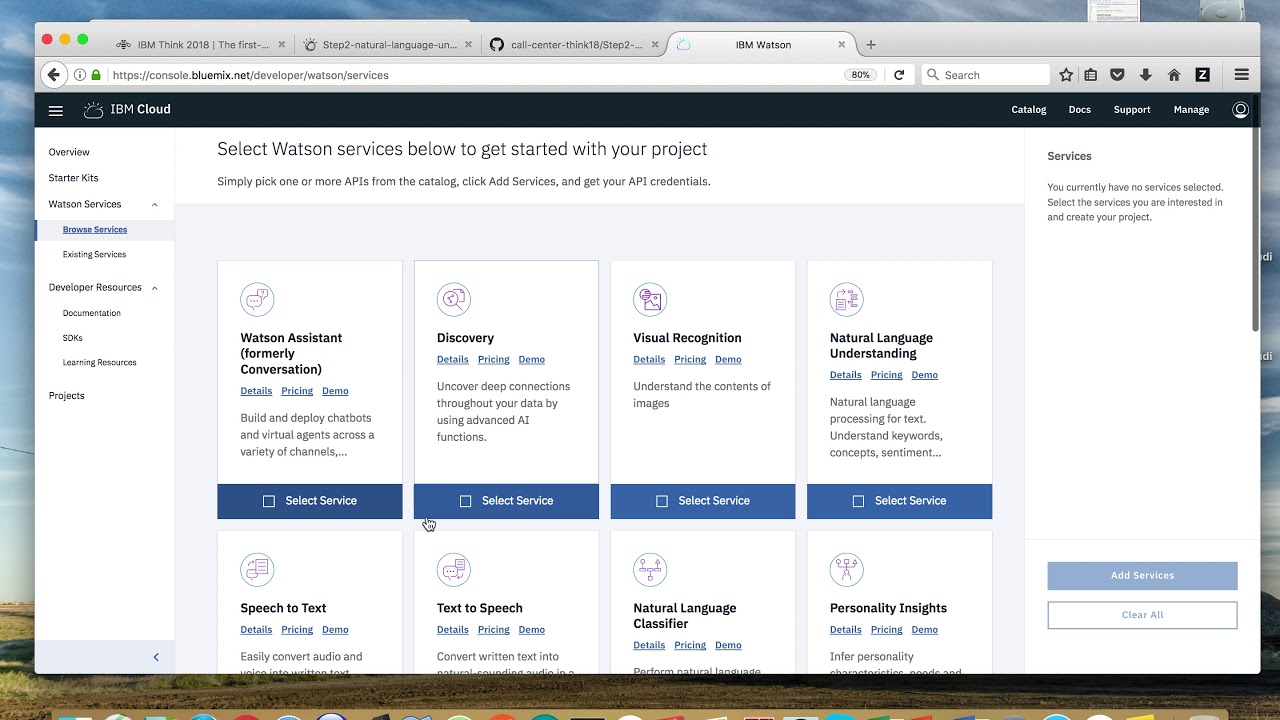
Task: Check Select Service for Visual Recognition
Action: pyautogui.click(x=703, y=501)
